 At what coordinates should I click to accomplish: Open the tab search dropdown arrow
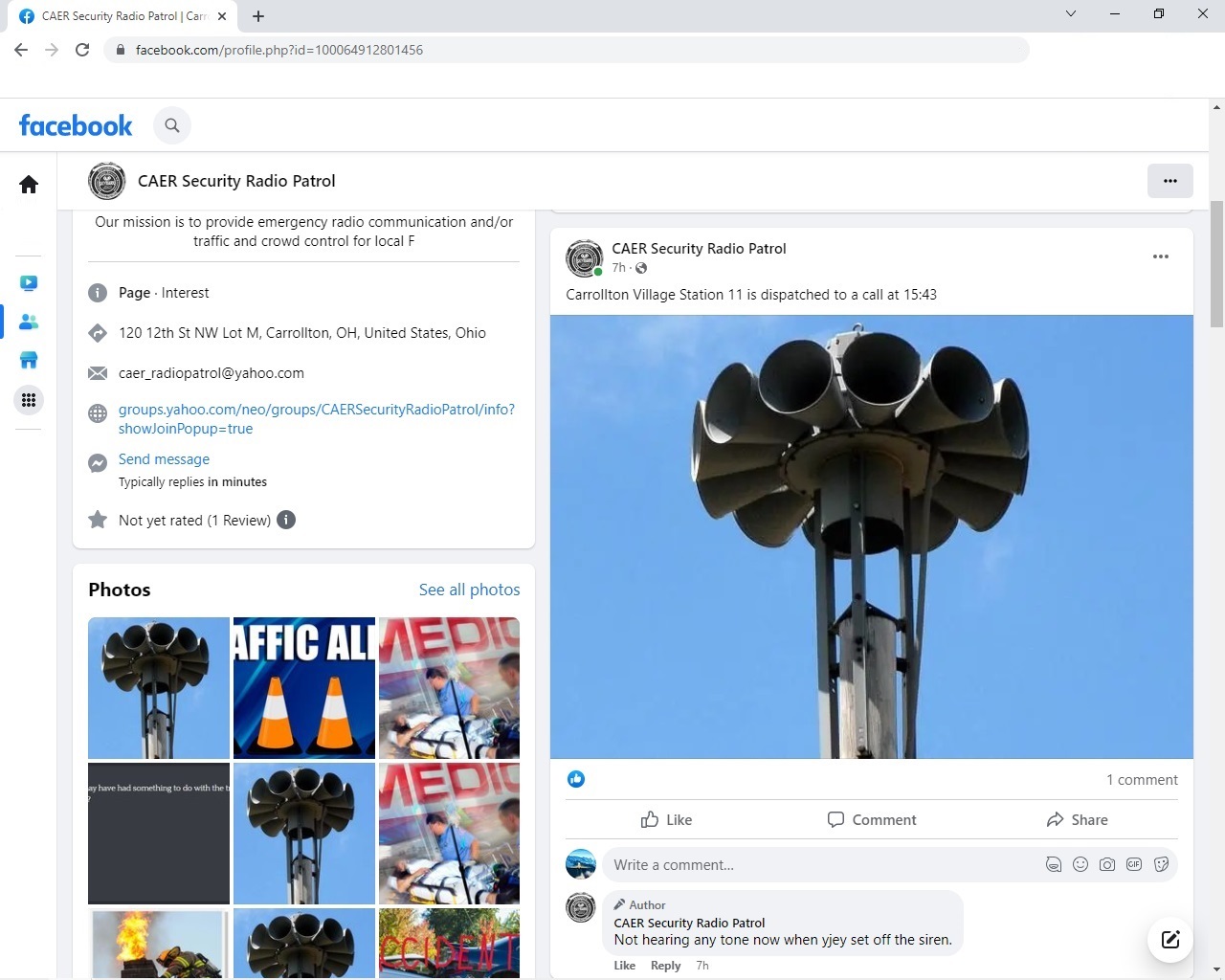[x=1071, y=14]
